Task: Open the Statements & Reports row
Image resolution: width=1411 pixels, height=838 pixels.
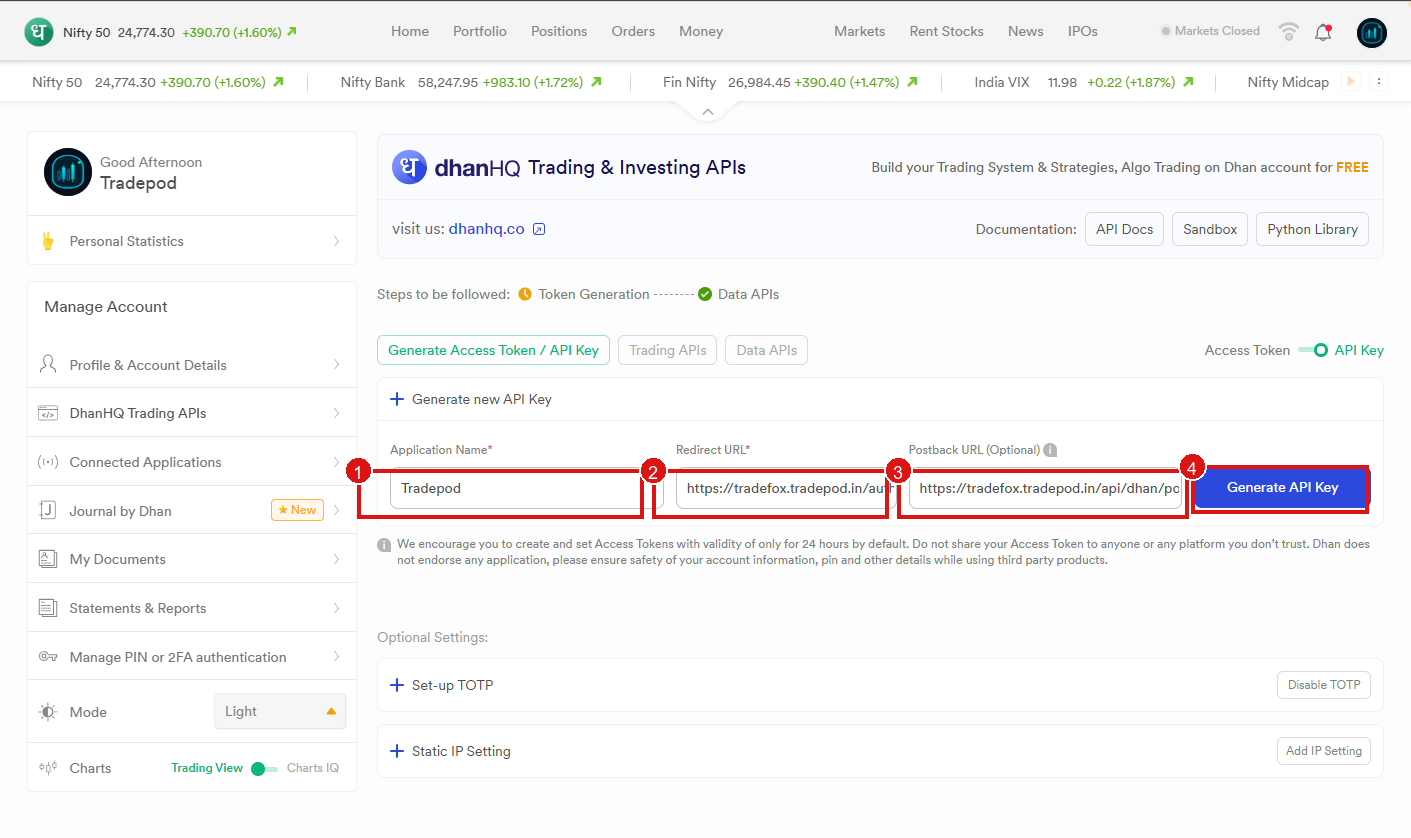Action: [x=192, y=608]
